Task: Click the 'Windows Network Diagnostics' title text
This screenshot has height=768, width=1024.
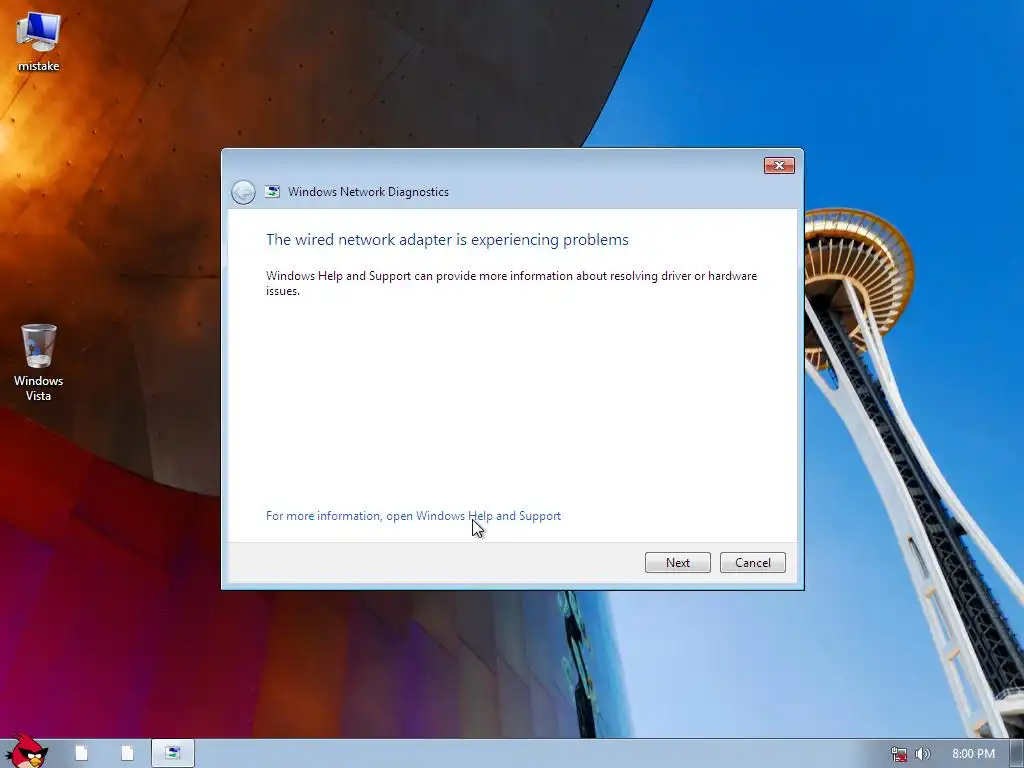Action: (368, 192)
